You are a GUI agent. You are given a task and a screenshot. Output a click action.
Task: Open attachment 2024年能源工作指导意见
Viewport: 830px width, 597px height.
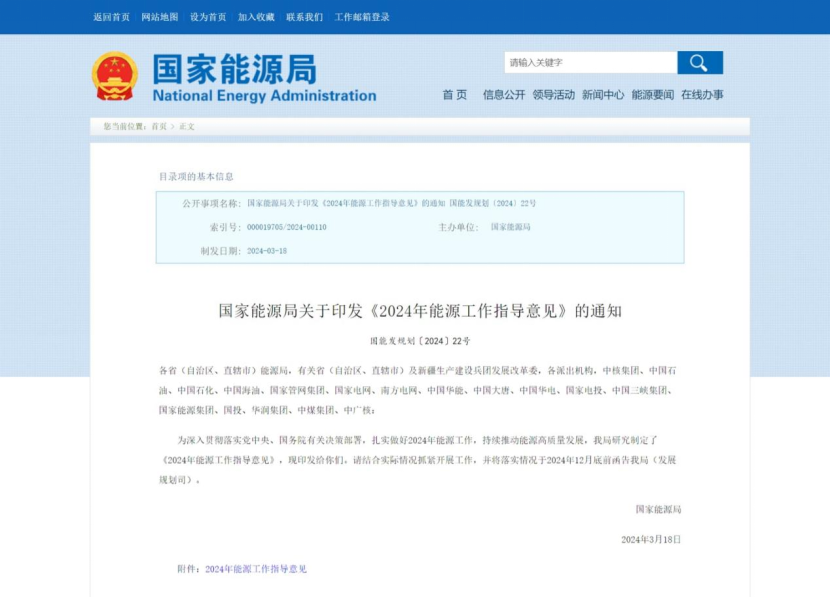(x=256, y=569)
